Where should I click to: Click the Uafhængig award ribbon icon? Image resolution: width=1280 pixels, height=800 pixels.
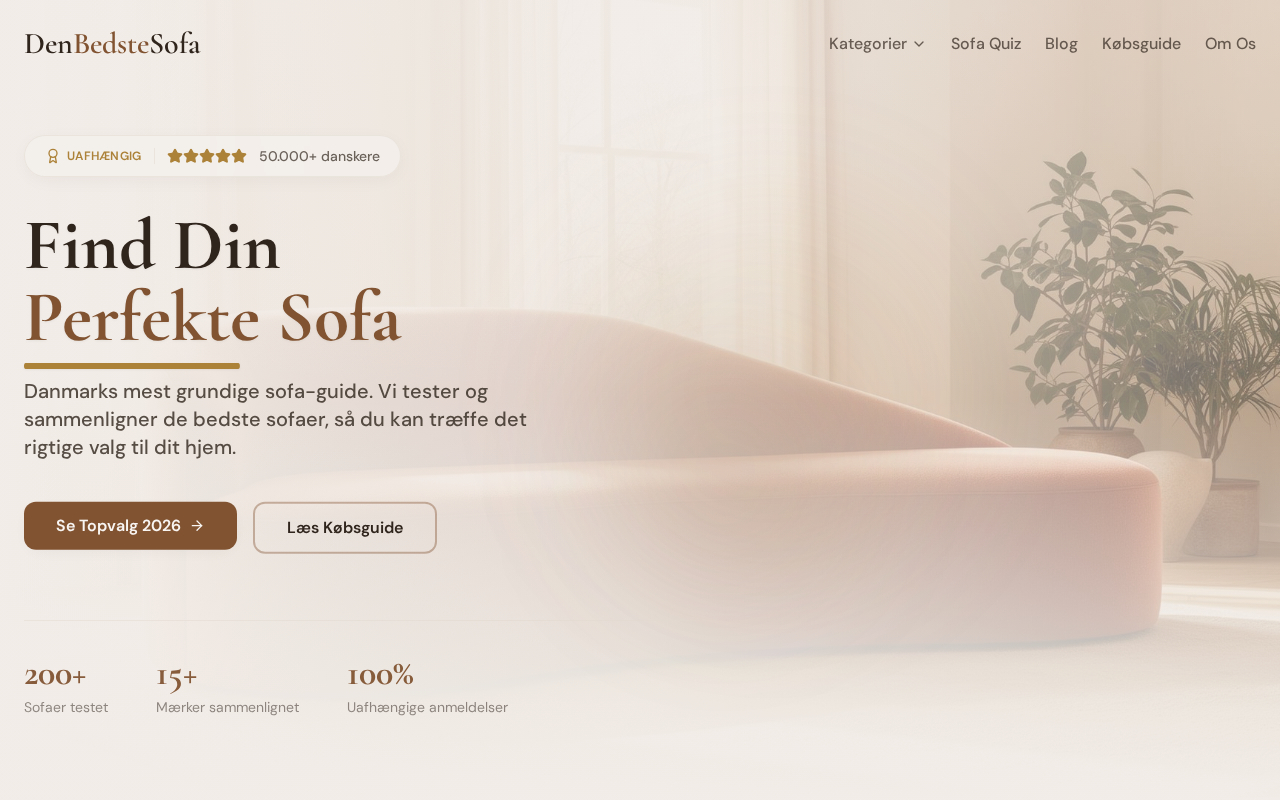(53, 156)
